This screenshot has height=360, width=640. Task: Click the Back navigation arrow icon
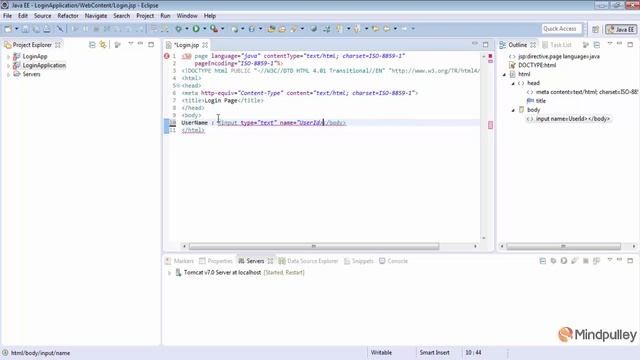click(x=386, y=29)
